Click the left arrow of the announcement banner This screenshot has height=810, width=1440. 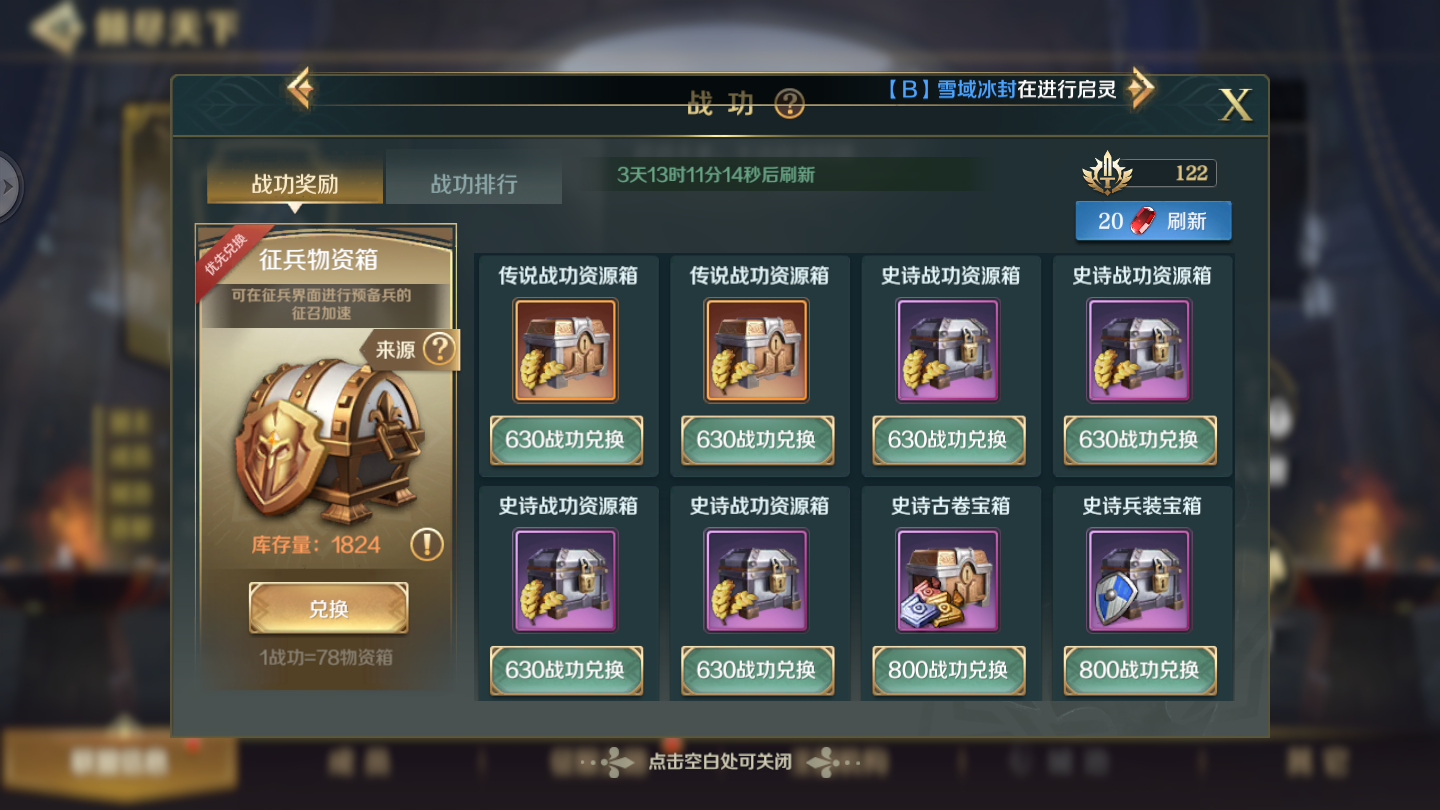300,89
